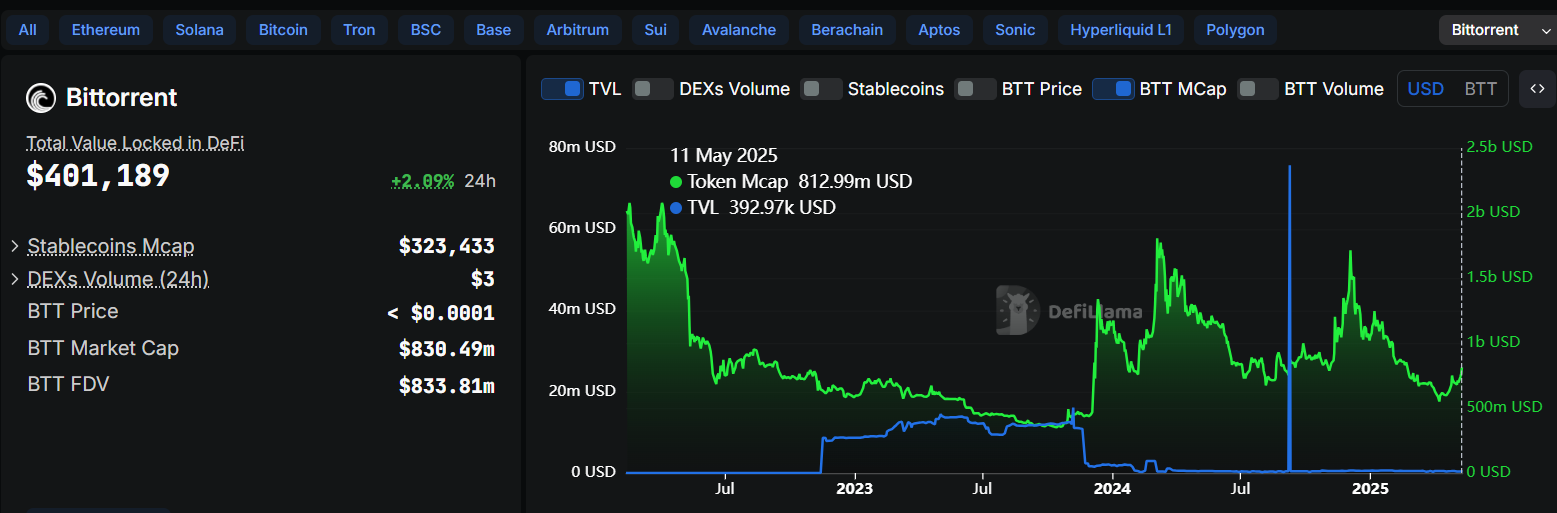Screen dimensions: 1557x513
Task: Switch chart denomination to BTT
Action: (x=1480, y=89)
